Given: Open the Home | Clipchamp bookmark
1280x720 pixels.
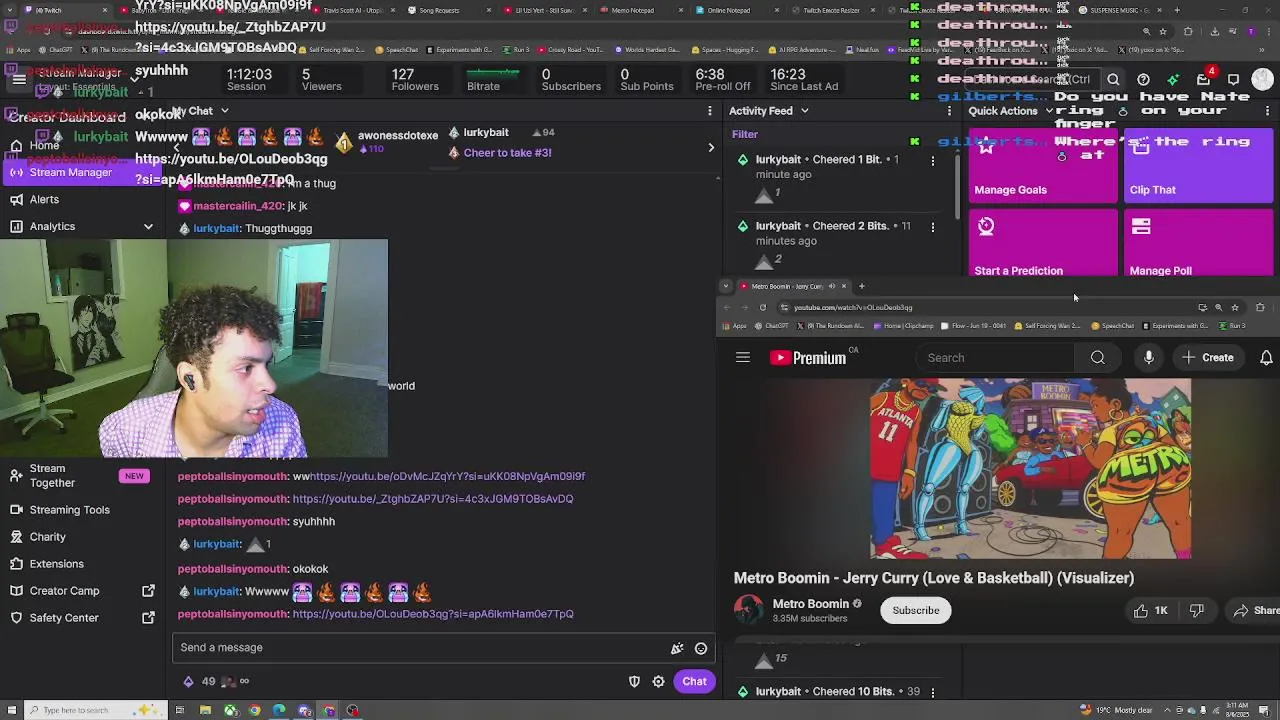Looking at the screenshot, I should point(903,326).
